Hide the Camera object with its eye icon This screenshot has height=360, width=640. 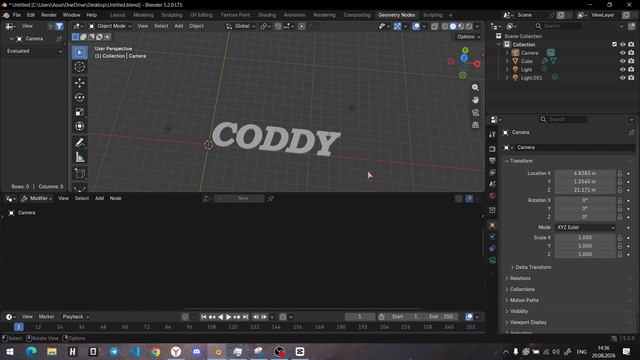click(x=622, y=53)
